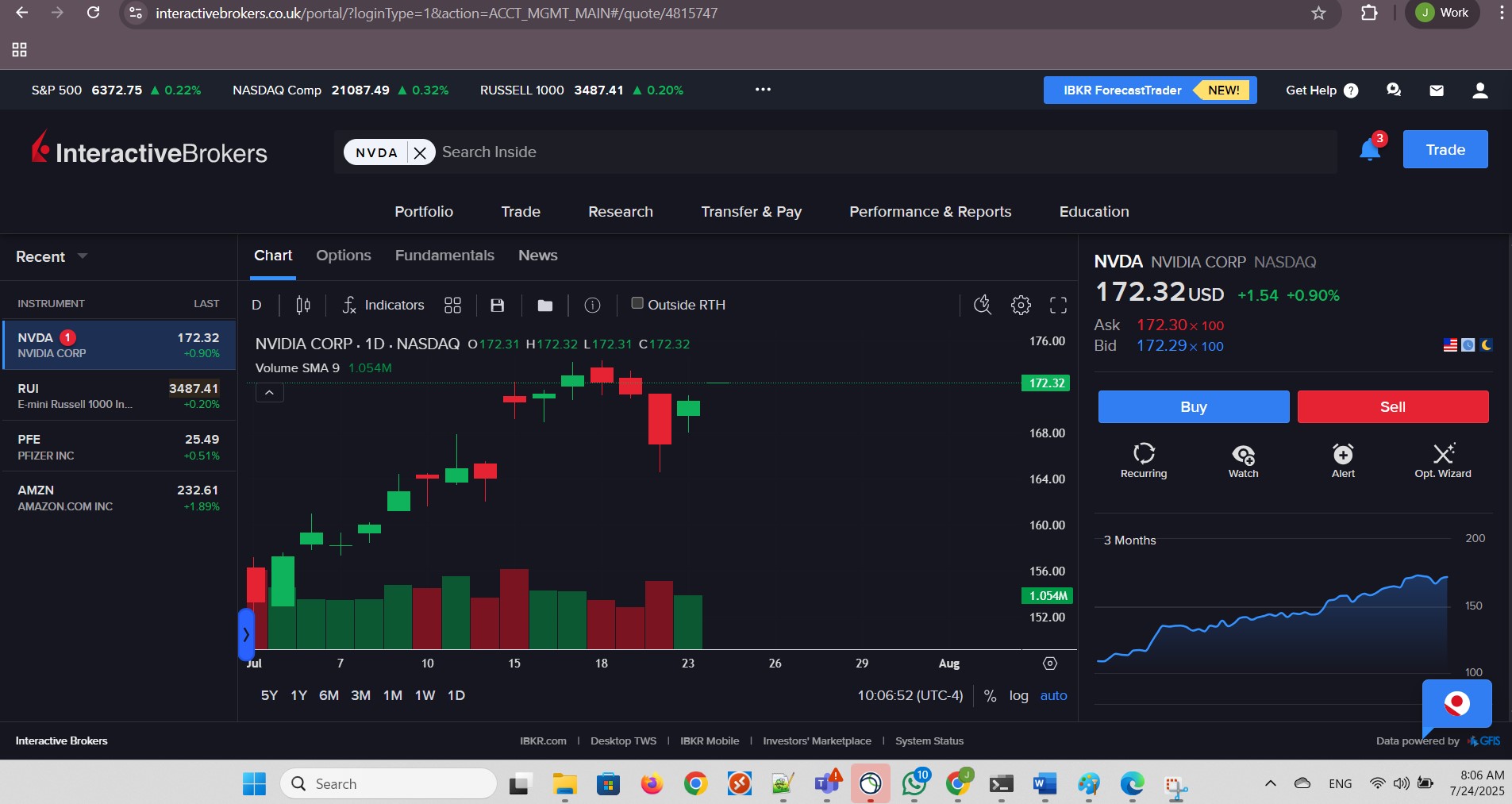Click Interactive Brokers logo
The image size is (1512, 804).
(149, 149)
